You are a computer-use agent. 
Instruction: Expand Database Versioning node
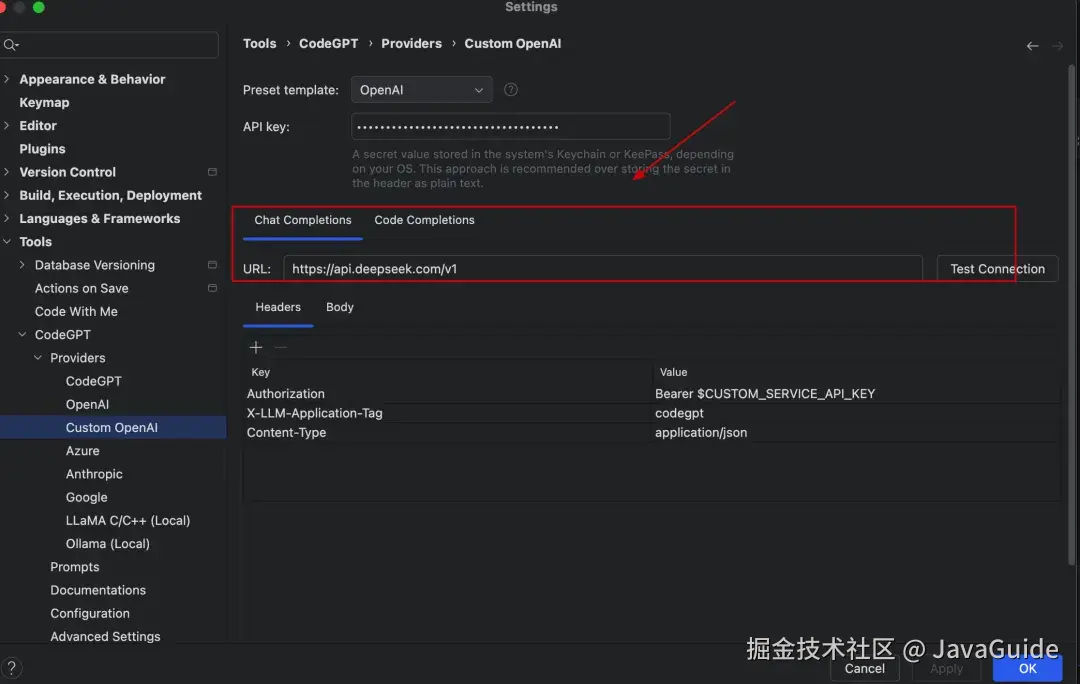[x=22, y=265]
